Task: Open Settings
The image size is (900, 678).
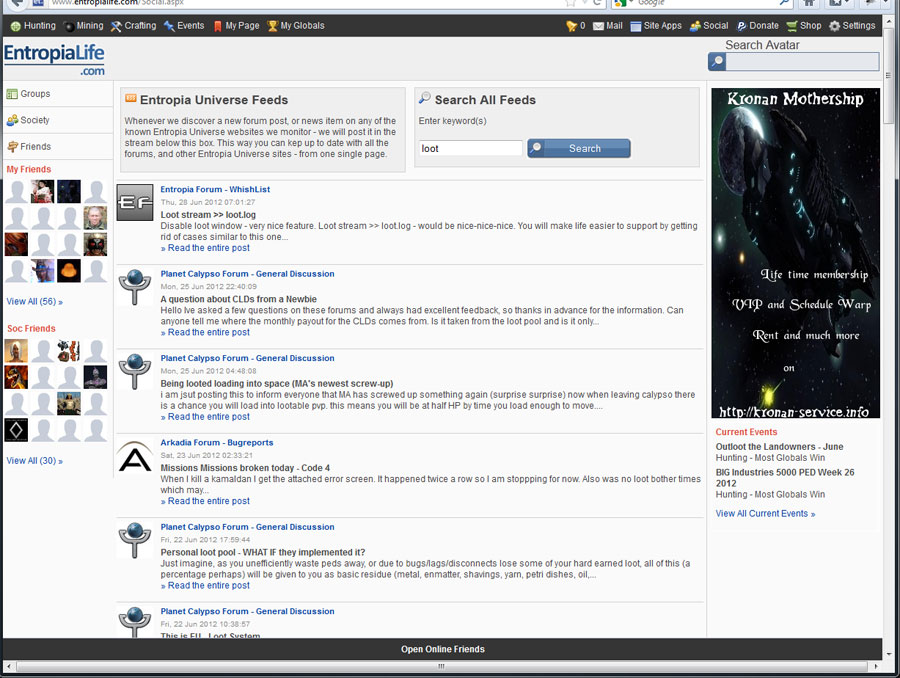Action: point(852,26)
